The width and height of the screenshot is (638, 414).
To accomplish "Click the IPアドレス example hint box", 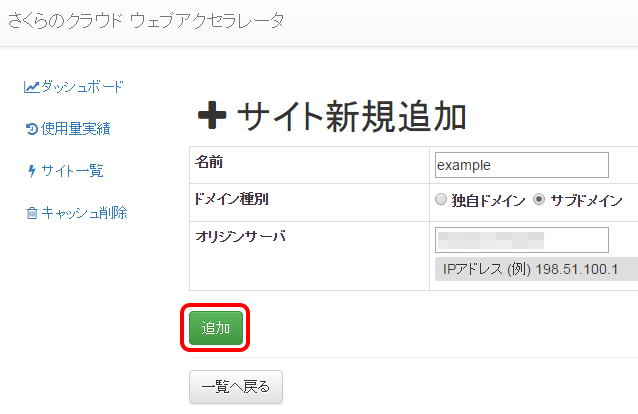I will tap(536, 269).
